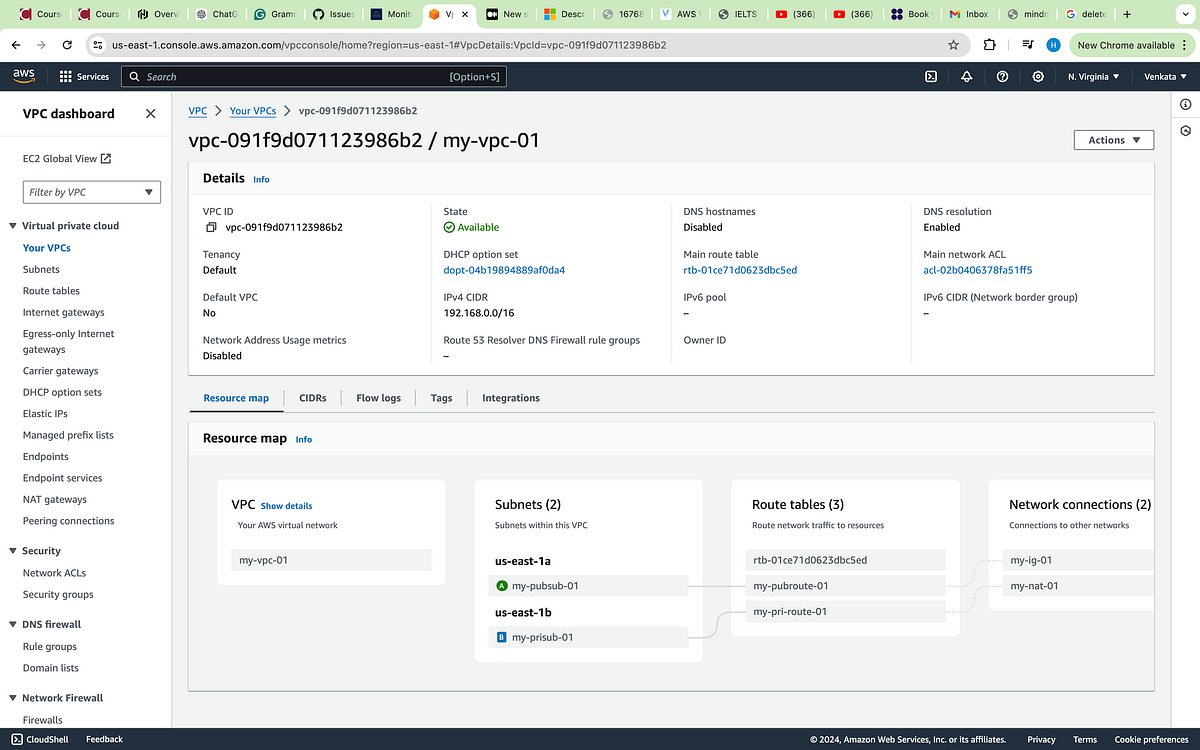This screenshot has width=1200, height=750.
Task: Copy the VPC ID using the copy icon
Action: pos(210,227)
